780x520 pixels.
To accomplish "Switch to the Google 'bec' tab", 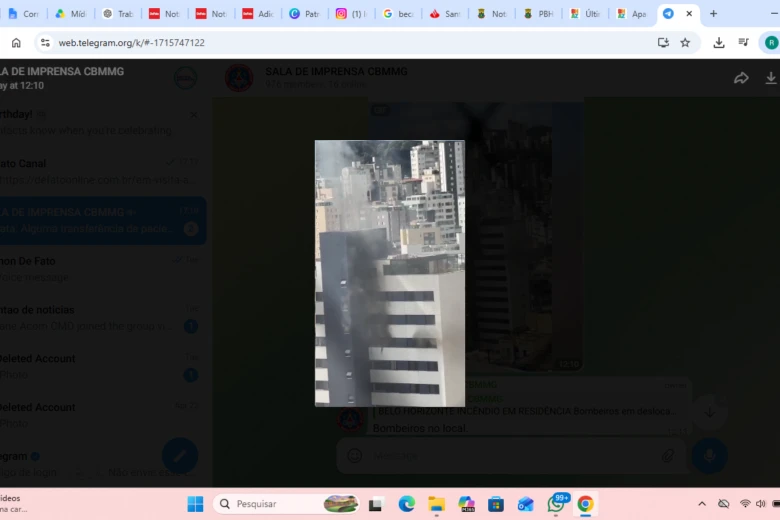I will point(398,14).
